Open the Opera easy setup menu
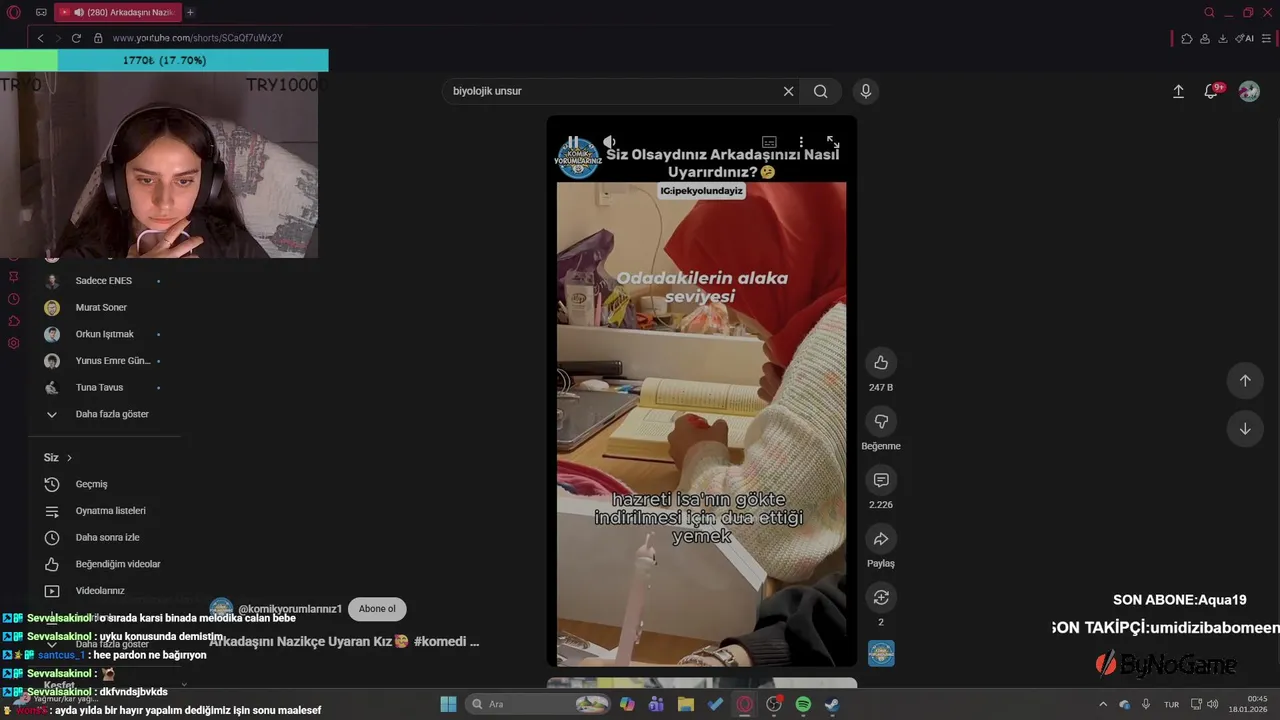 click(1268, 38)
